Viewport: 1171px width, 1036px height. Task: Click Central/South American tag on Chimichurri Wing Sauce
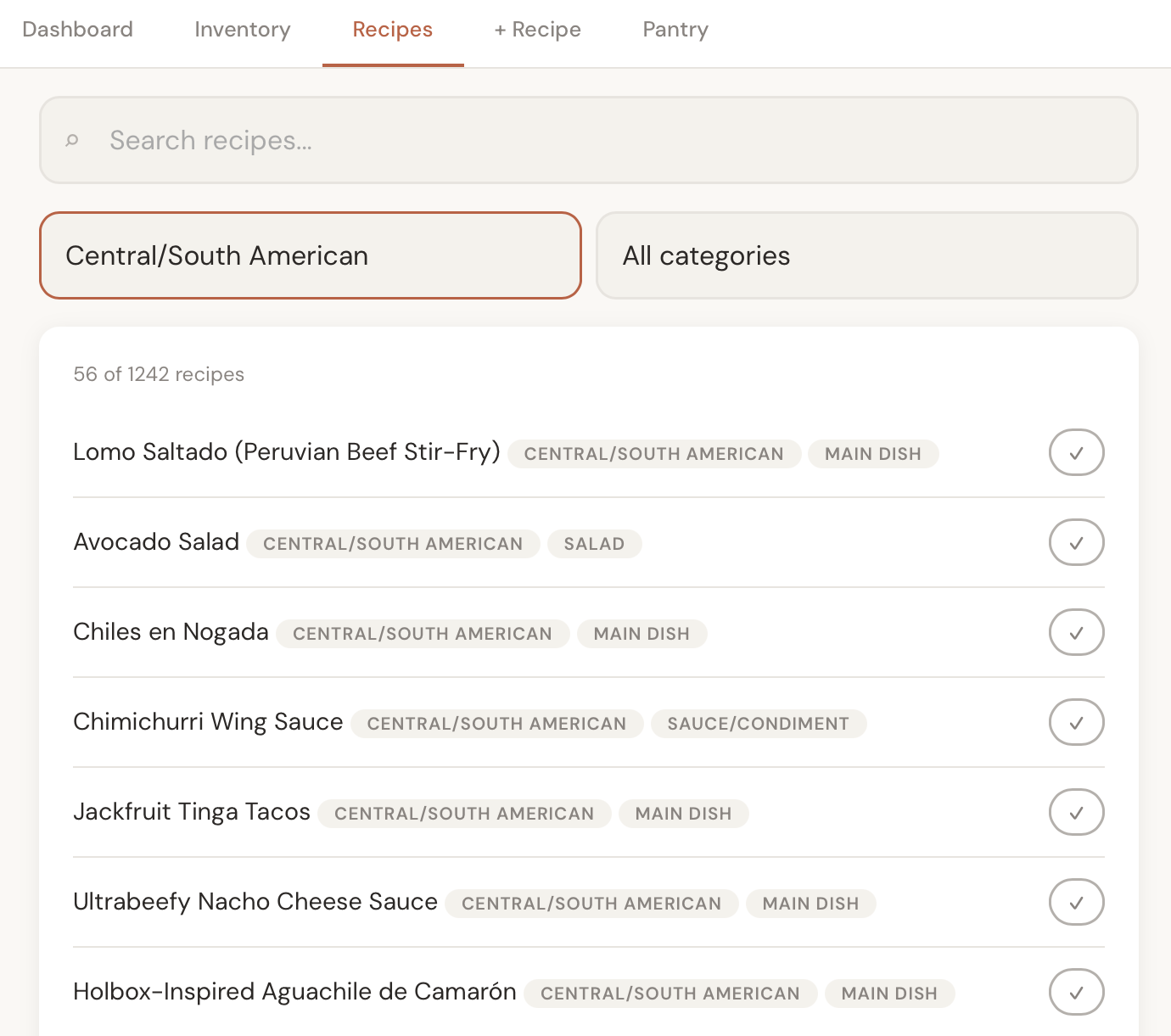coord(497,724)
